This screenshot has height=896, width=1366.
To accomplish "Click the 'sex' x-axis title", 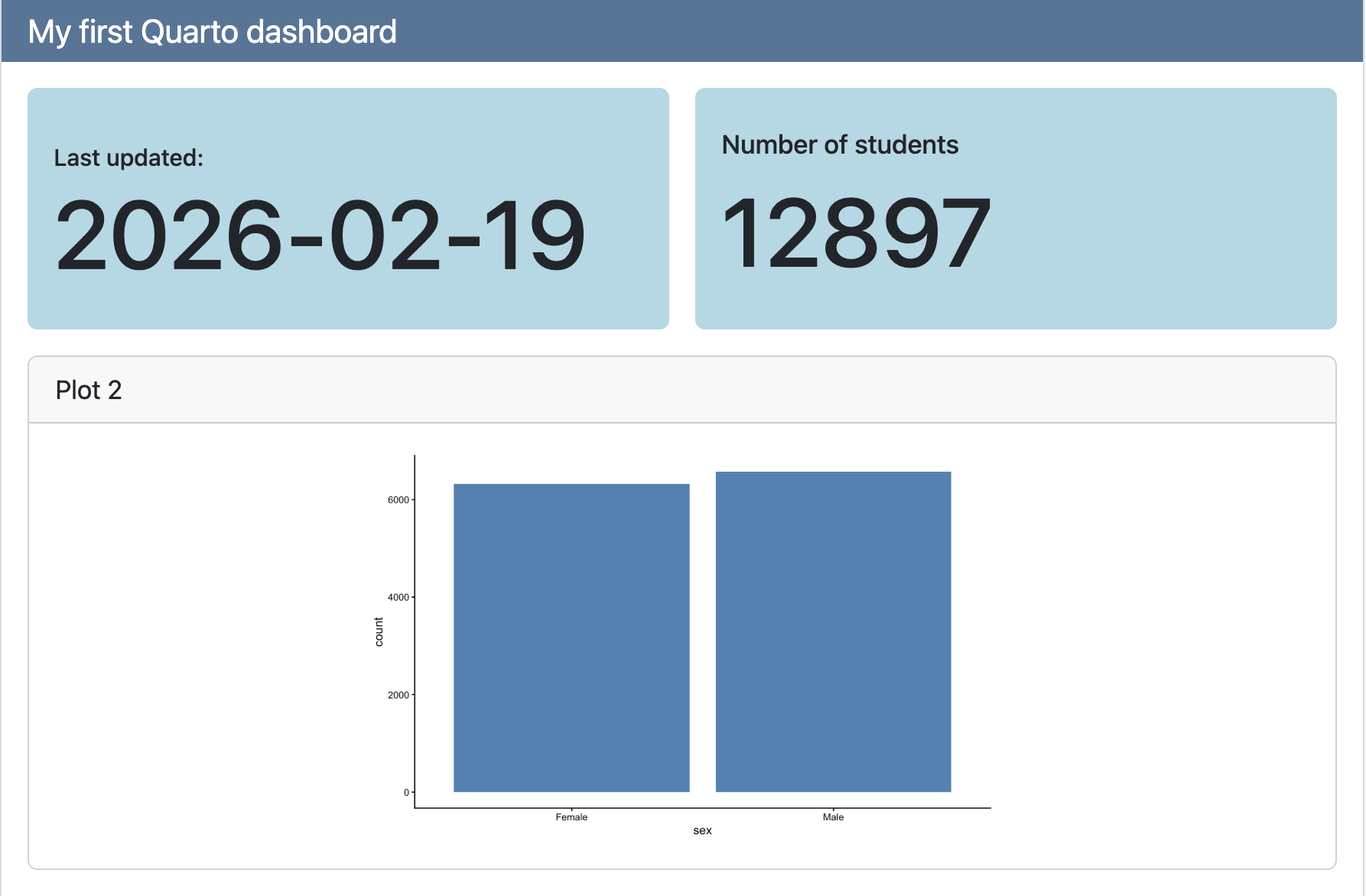I will pyautogui.click(x=702, y=831).
